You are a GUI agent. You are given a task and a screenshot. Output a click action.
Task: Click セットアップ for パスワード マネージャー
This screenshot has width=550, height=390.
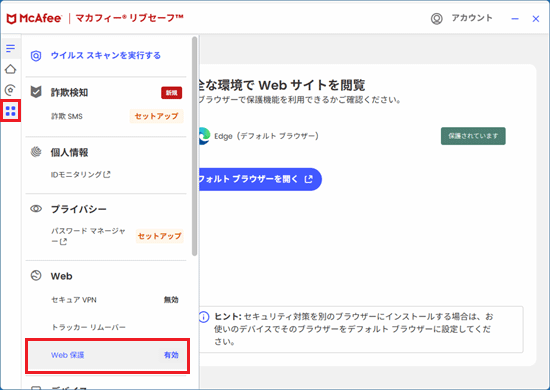tap(160, 236)
